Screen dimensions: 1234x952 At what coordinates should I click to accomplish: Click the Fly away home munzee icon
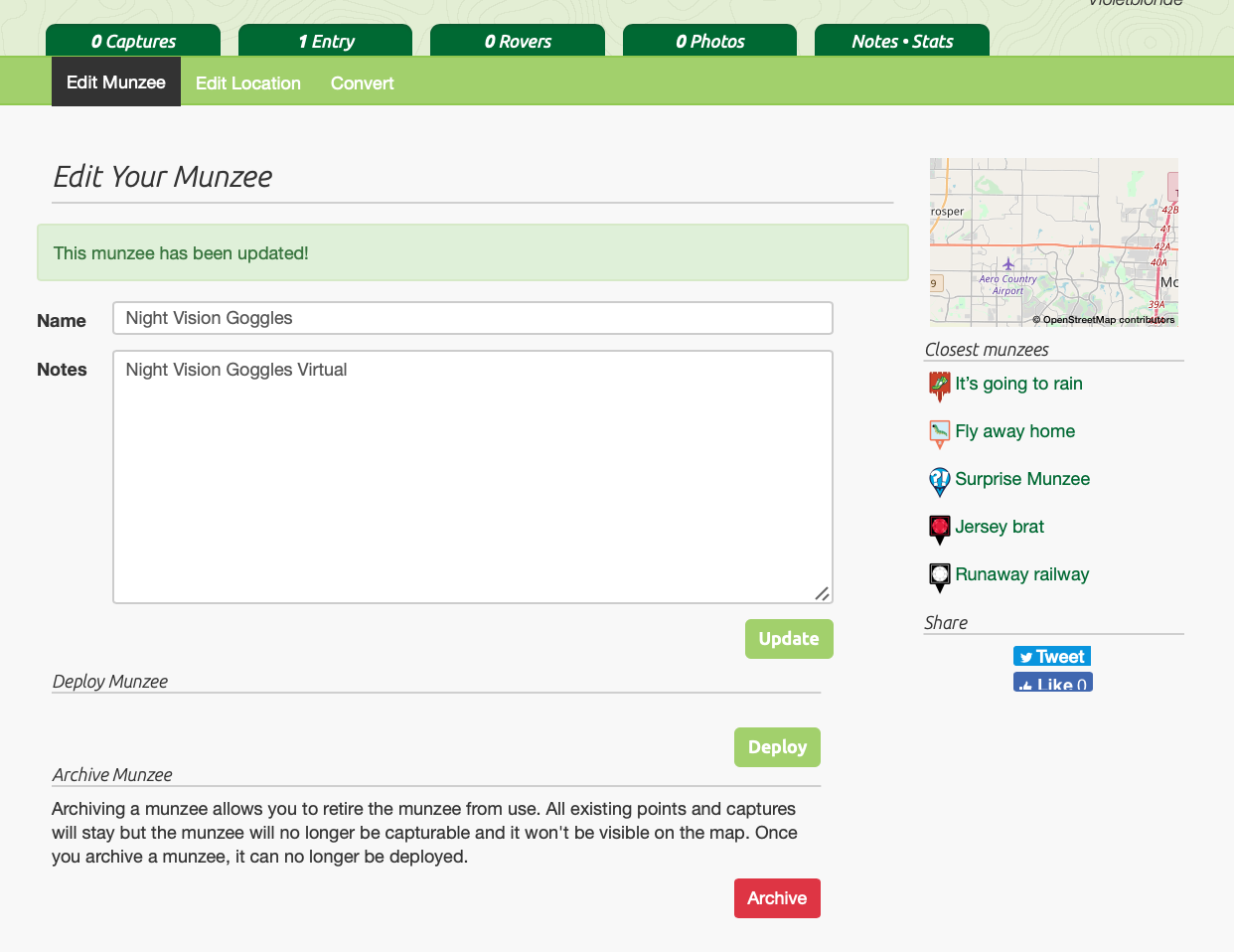[x=939, y=433]
